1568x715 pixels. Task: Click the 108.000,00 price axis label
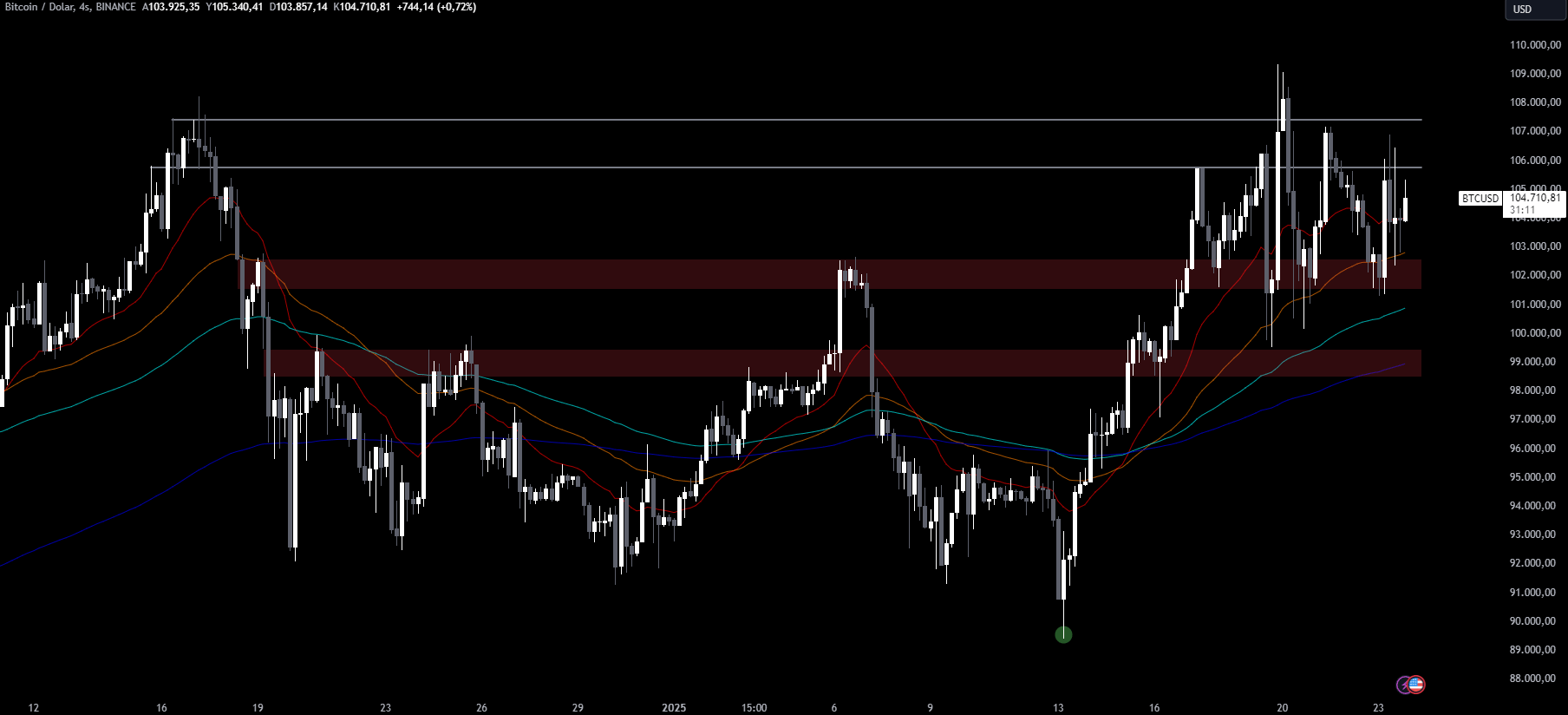point(1535,102)
